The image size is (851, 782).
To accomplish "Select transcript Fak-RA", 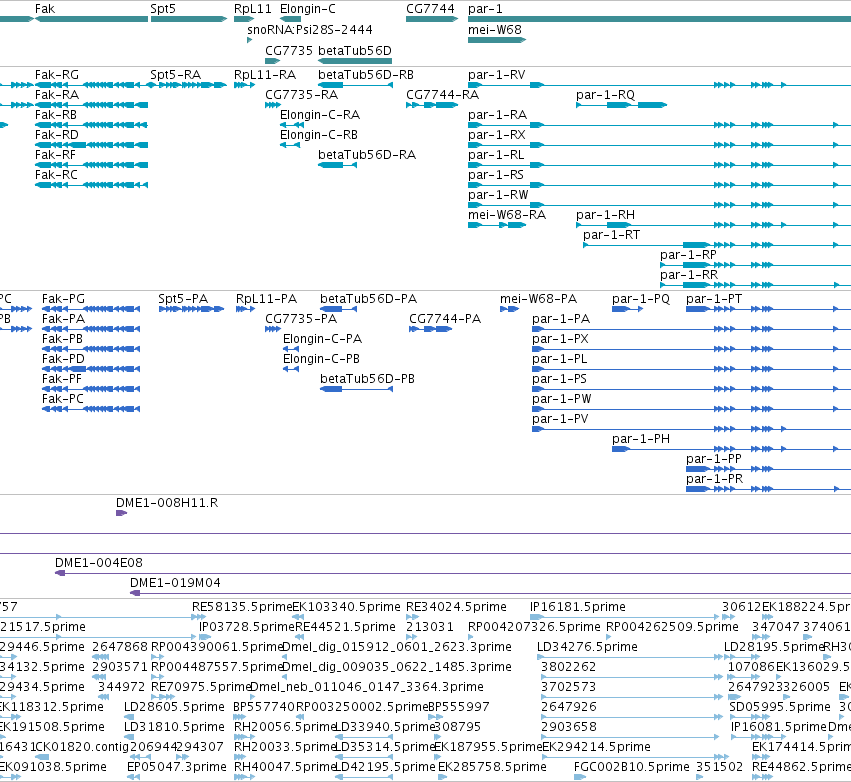I will (91, 105).
